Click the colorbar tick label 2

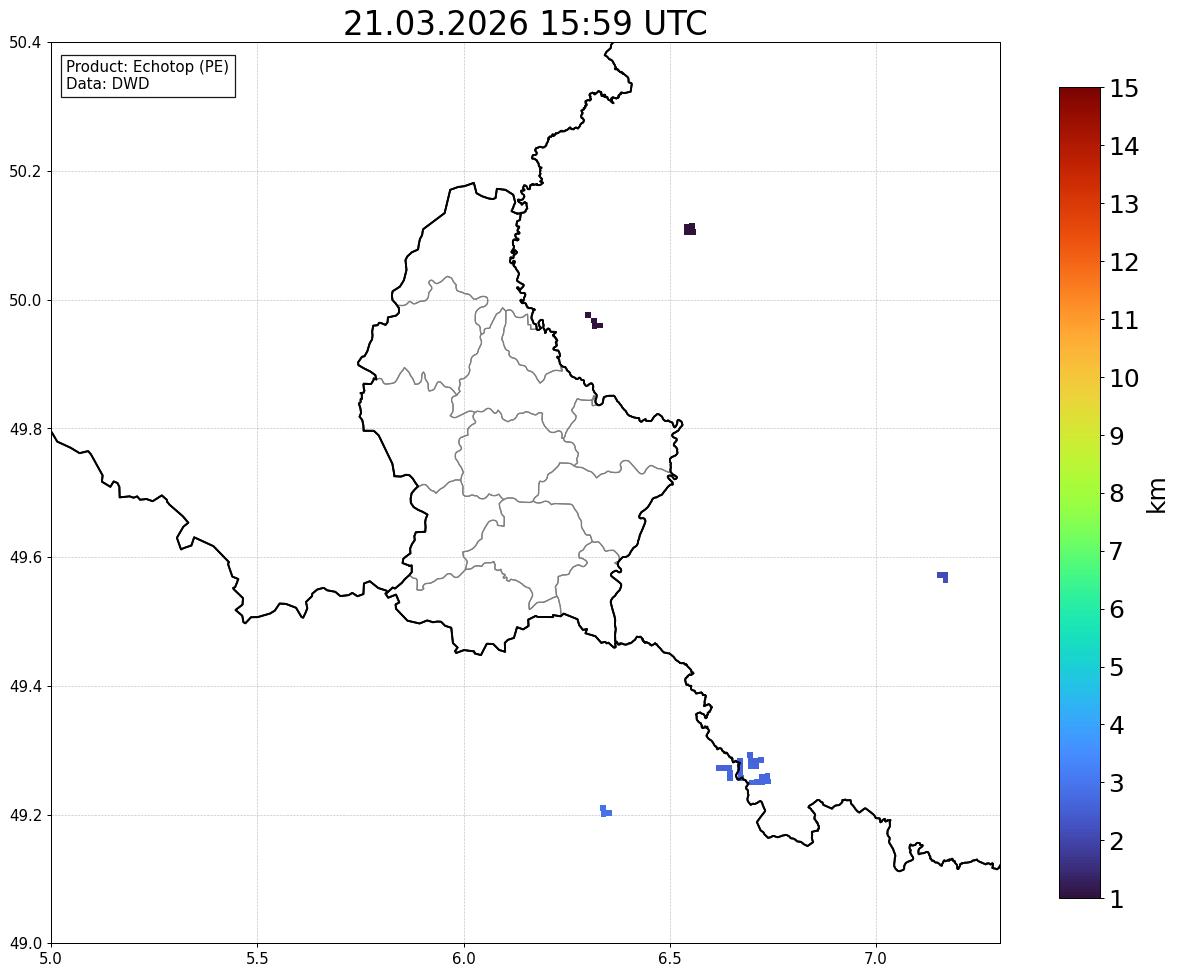pos(1117,841)
